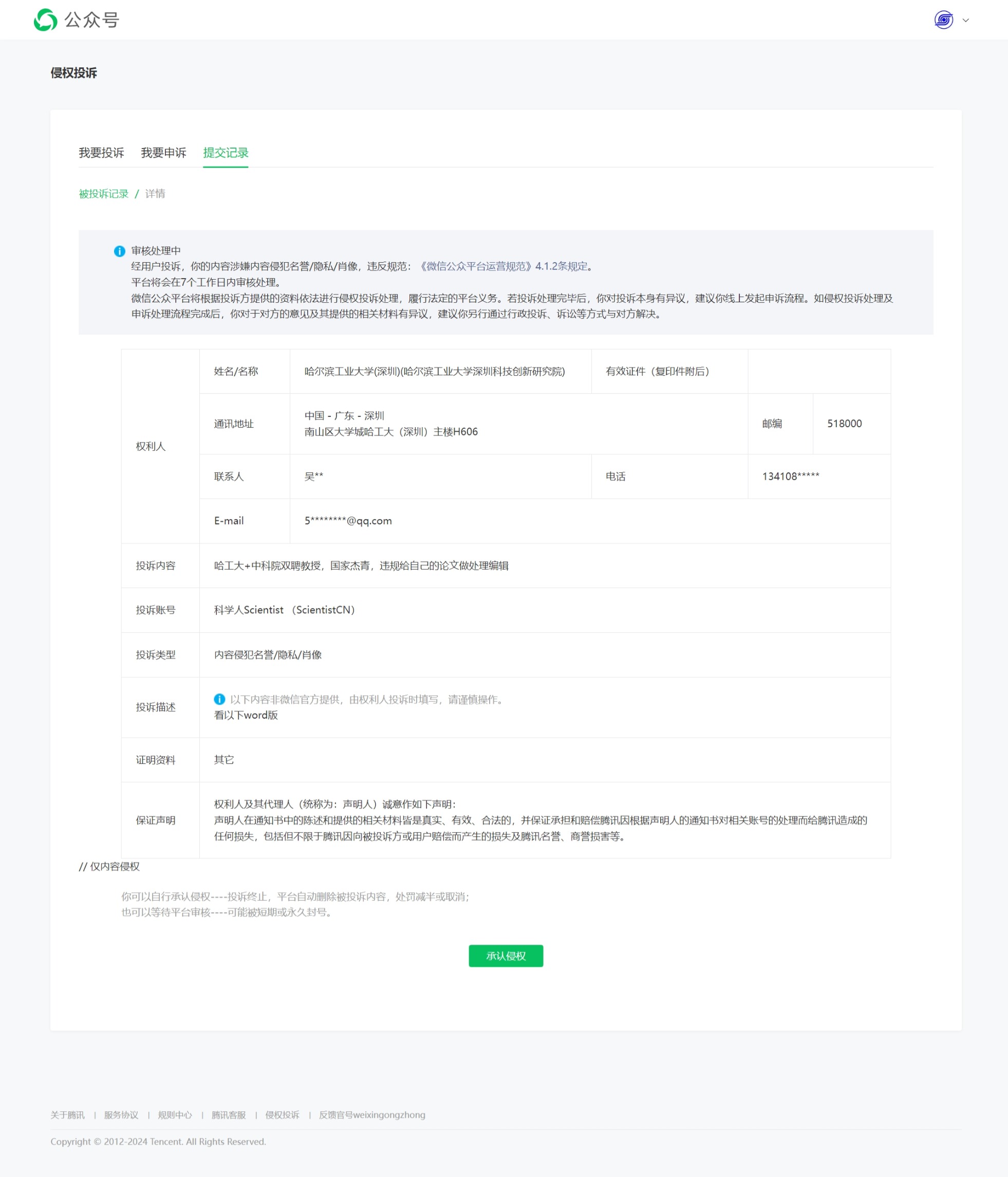This screenshot has width=1008, height=1177.
Task: Click phone number 134108*****
Action: coord(791,476)
